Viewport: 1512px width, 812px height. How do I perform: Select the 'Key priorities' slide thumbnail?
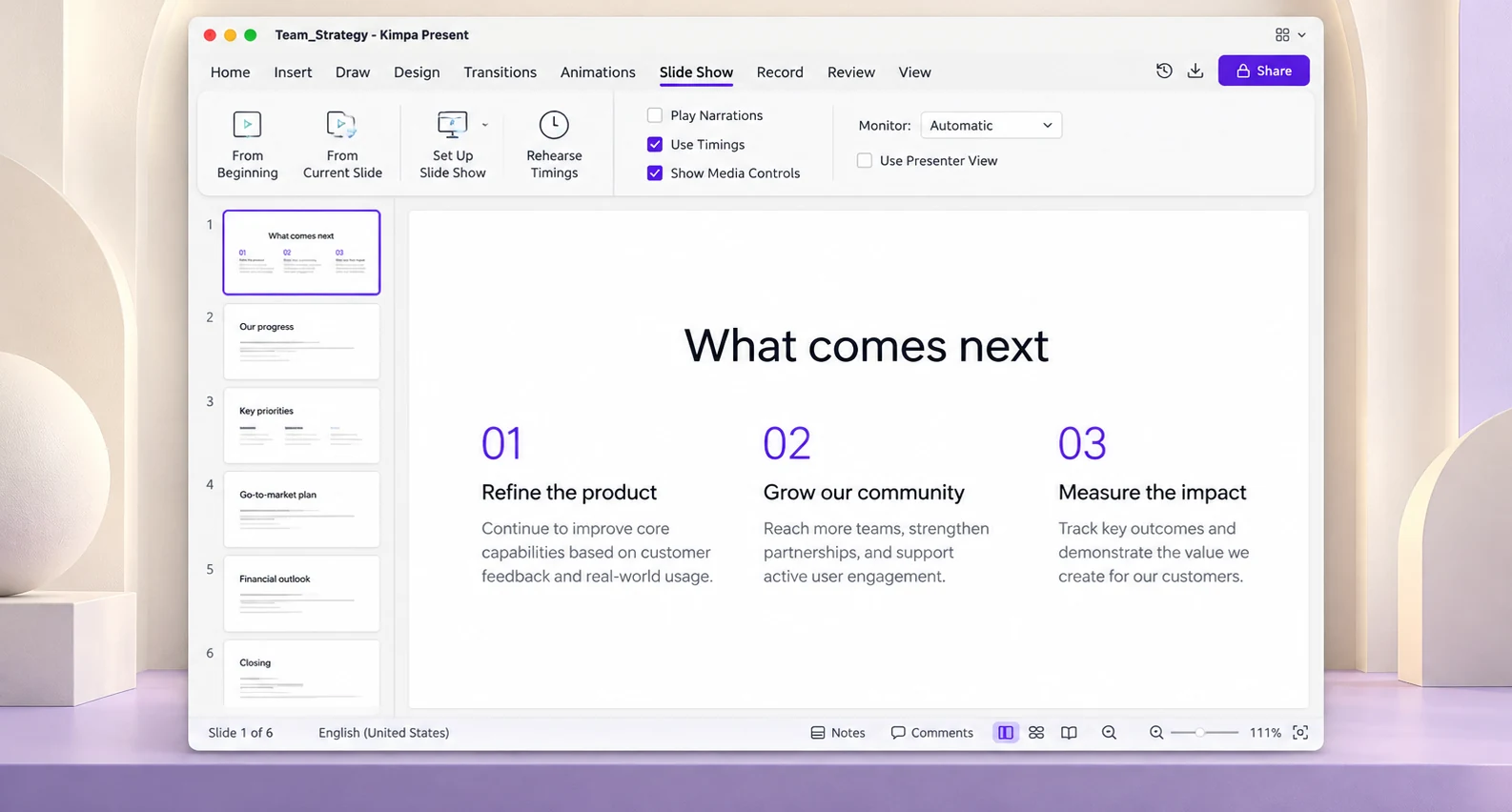tap(301, 425)
